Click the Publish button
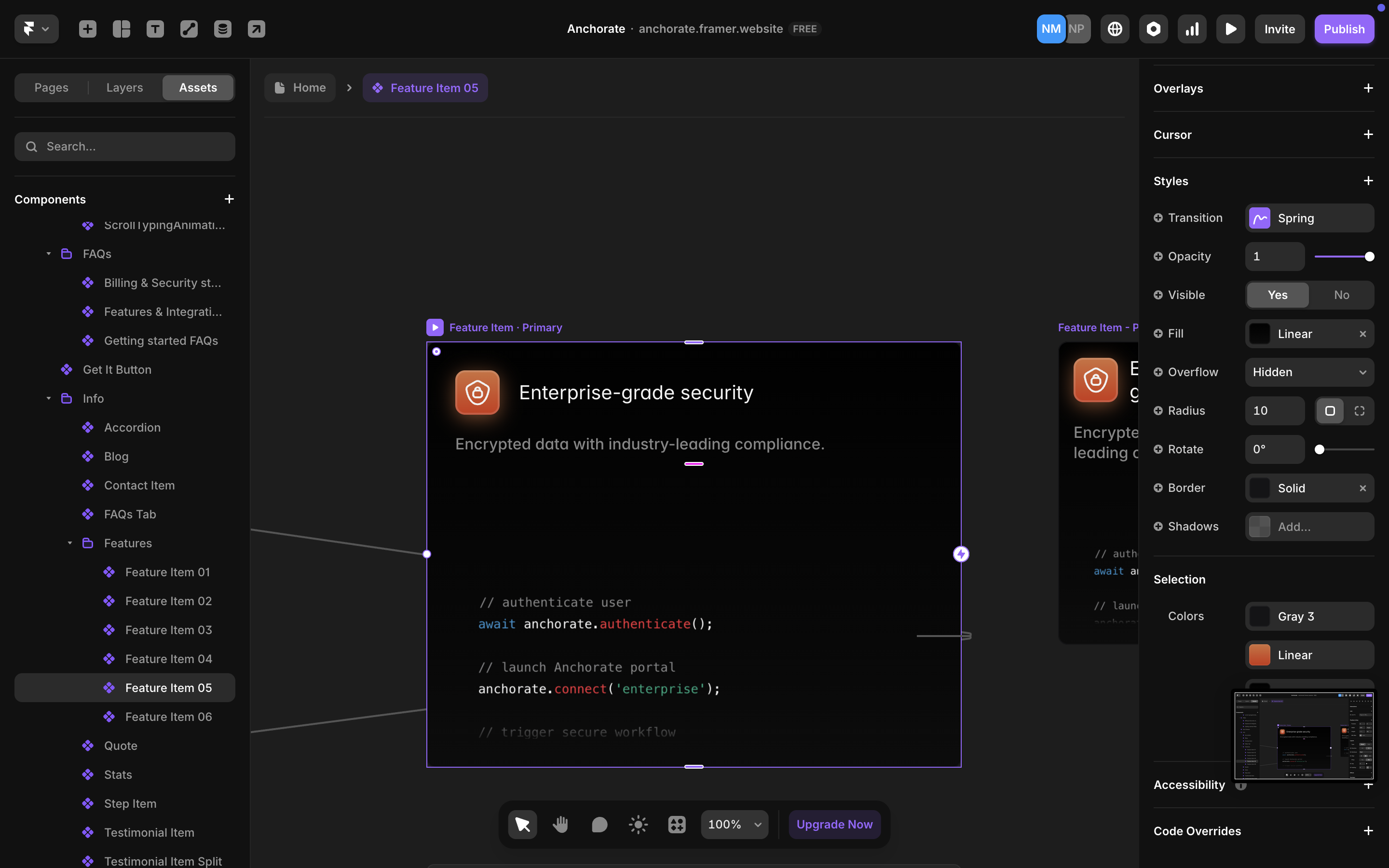The width and height of the screenshot is (1389, 868). tap(1344, 29)
